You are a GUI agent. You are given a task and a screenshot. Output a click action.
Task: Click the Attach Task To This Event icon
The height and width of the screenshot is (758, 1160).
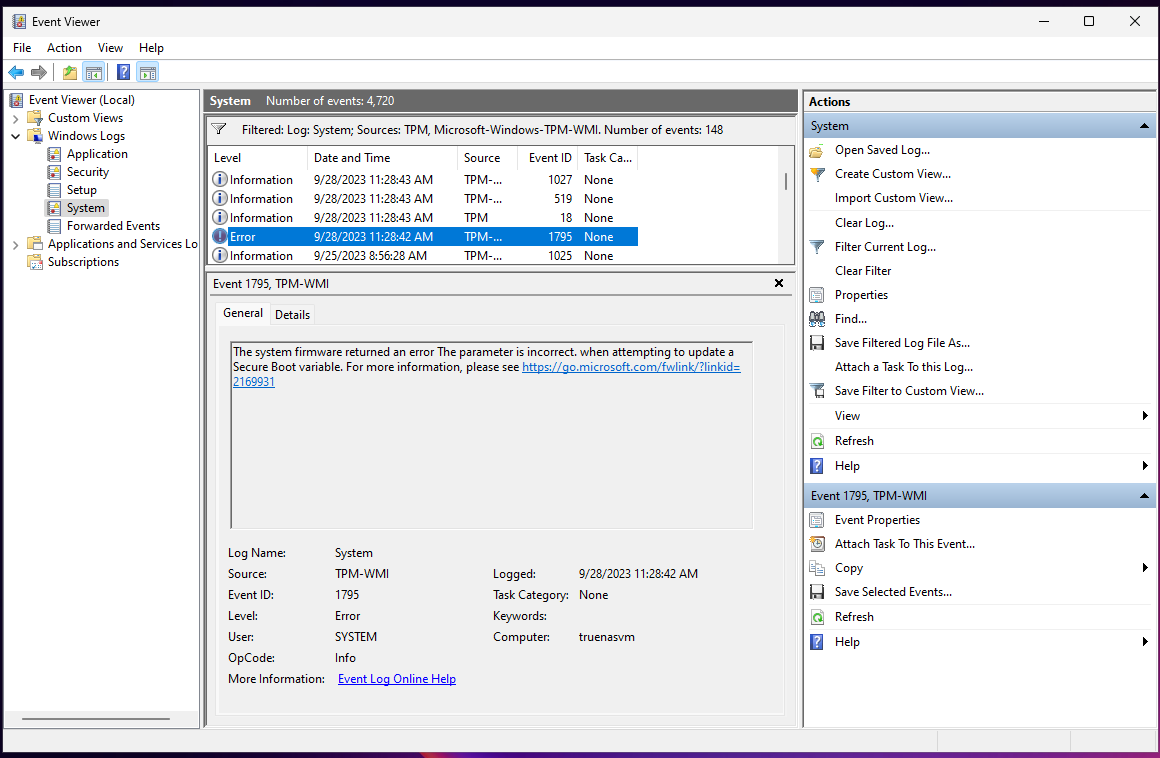click(817, 544)
